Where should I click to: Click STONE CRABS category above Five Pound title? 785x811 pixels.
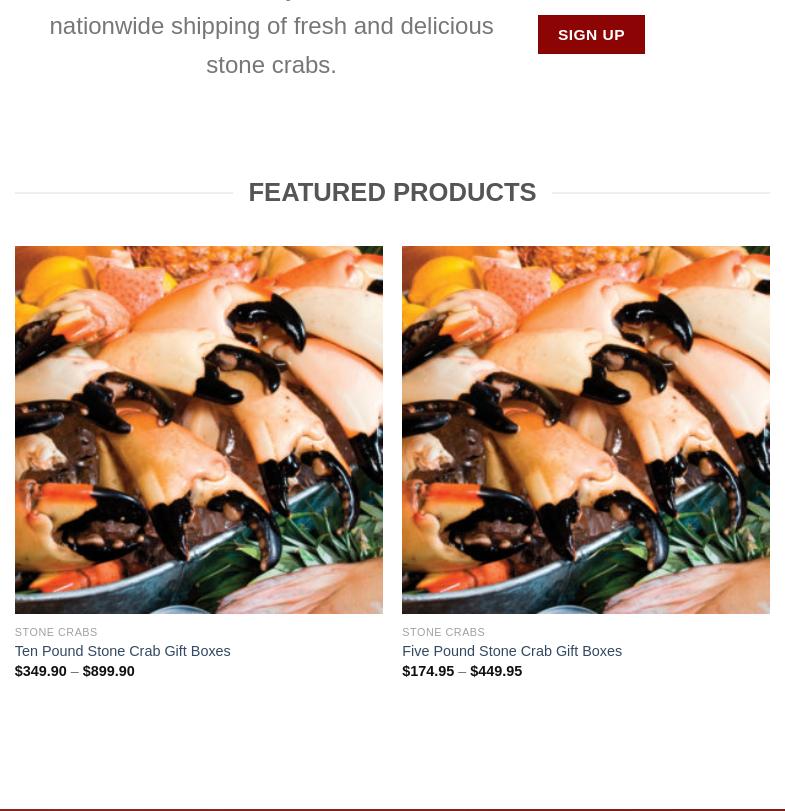pyautogui.click(x=443, y=632)
